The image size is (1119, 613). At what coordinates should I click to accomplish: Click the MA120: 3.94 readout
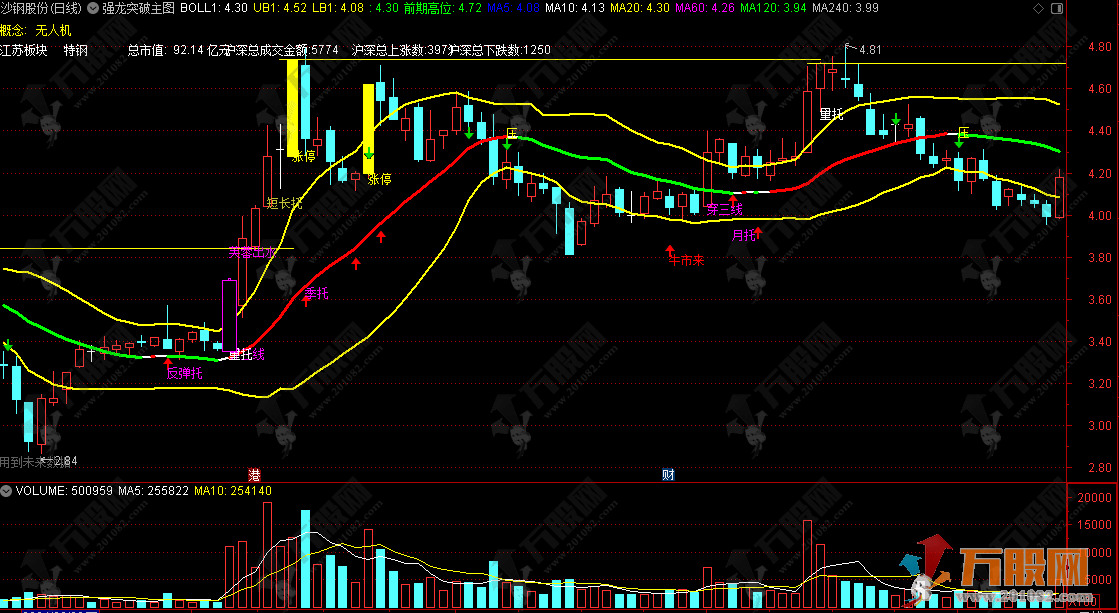773,9
